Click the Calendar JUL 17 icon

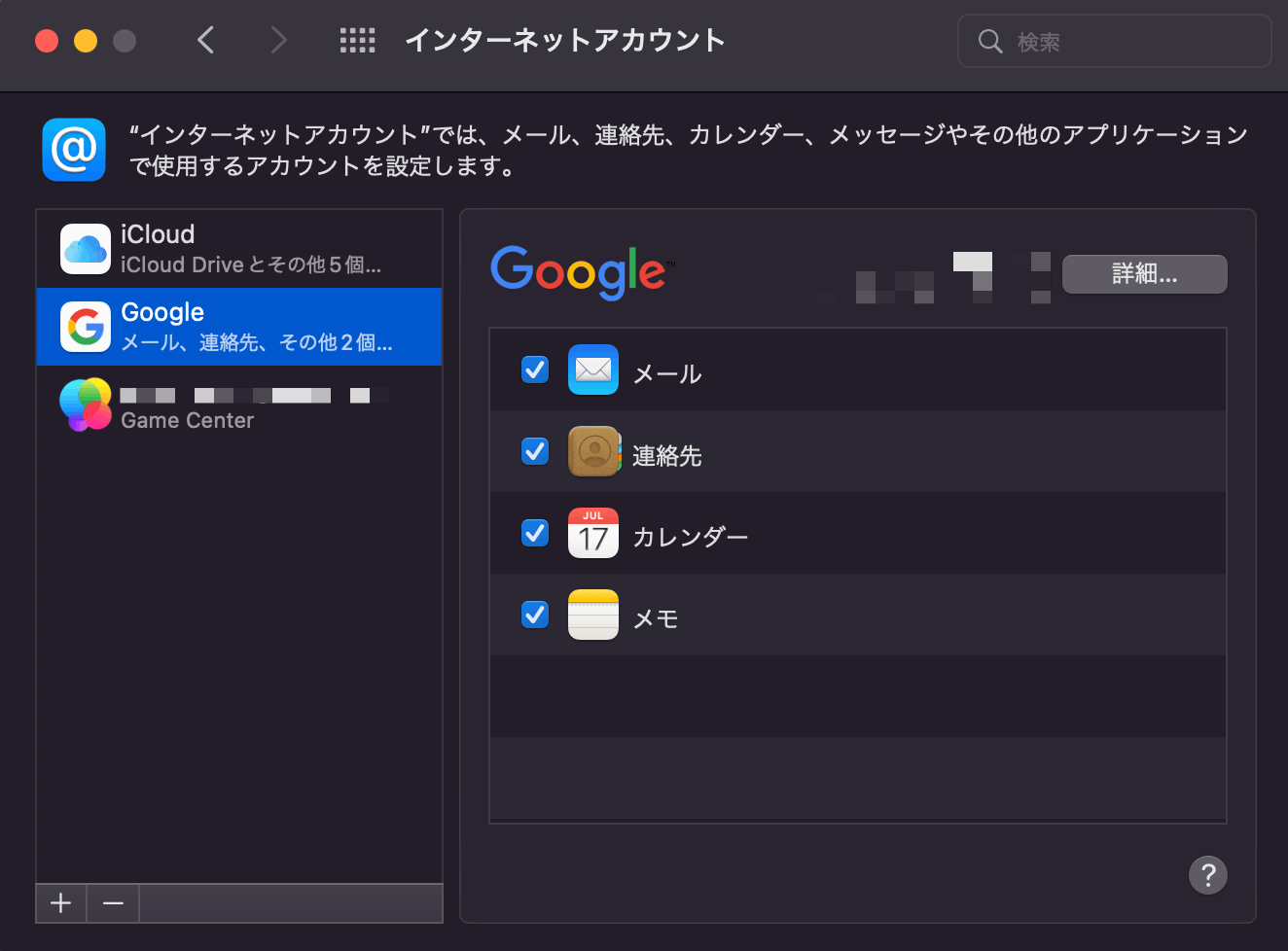[593, 533]
